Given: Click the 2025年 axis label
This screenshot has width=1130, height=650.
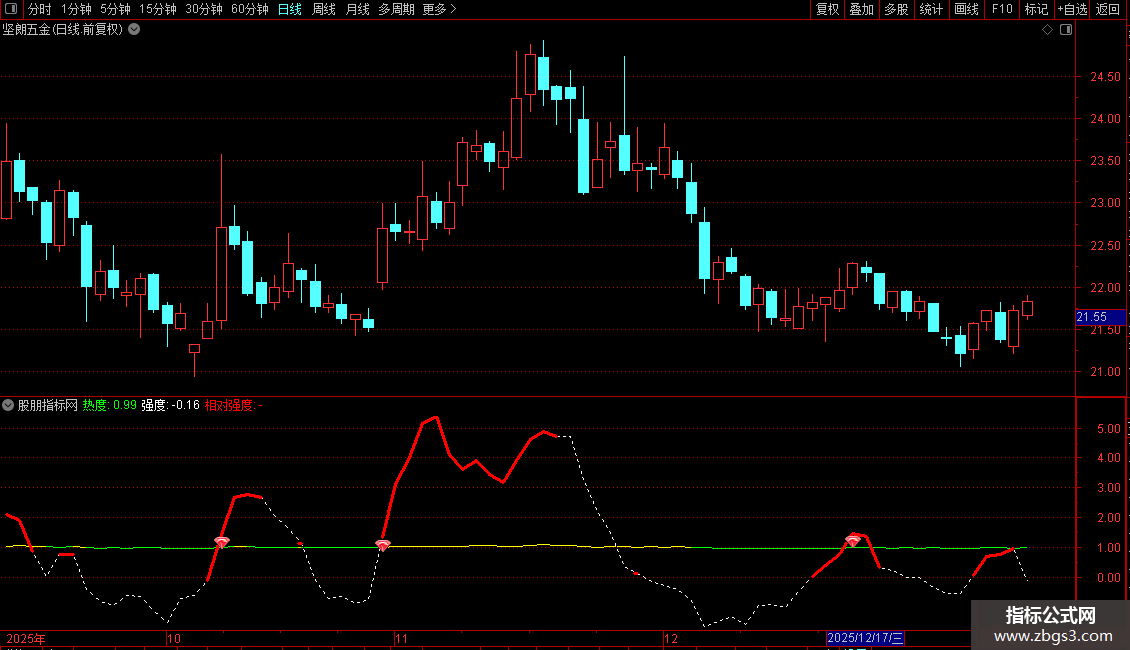Looking at the screenshot, I should click(26, 638).
